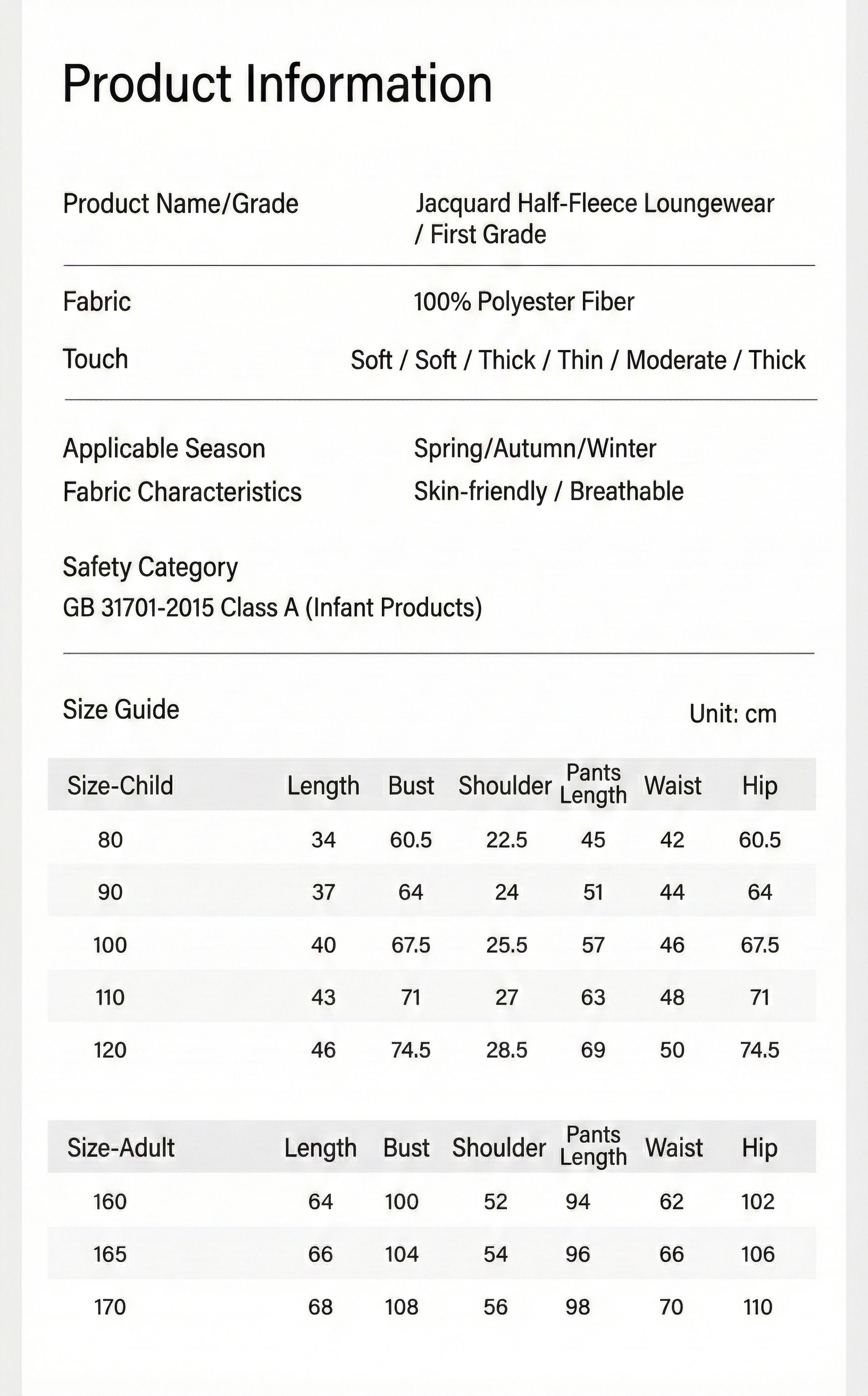Click child size 110 row label
The height and width of the screenshot is (1396, 868).
point(110,998)
